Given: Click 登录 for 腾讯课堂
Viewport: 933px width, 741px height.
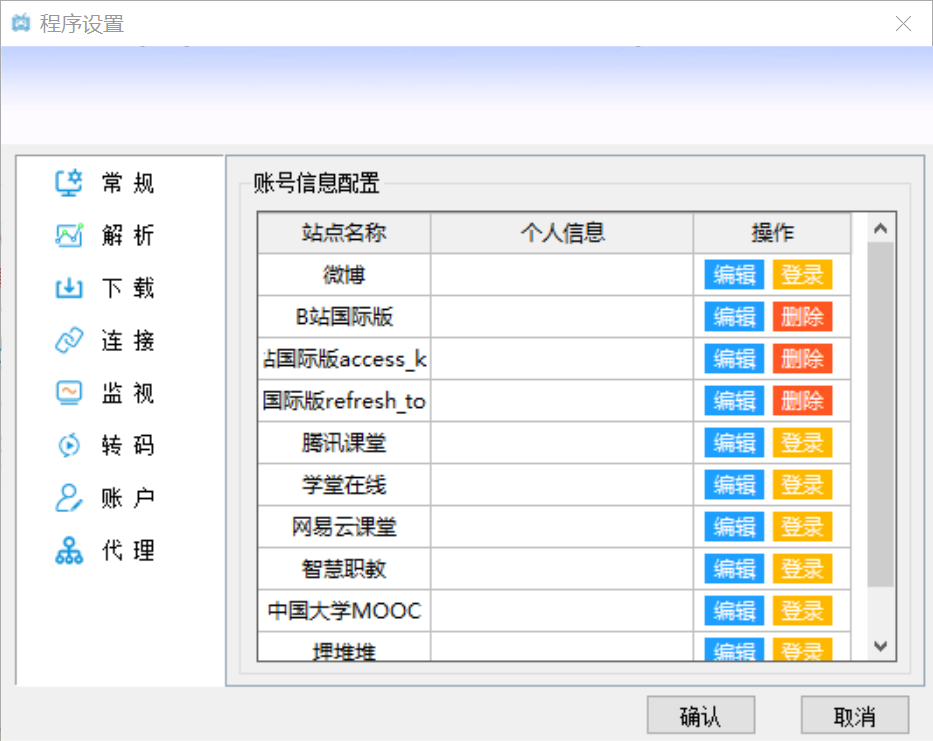Looking at the screenshot, I should 802,443.
